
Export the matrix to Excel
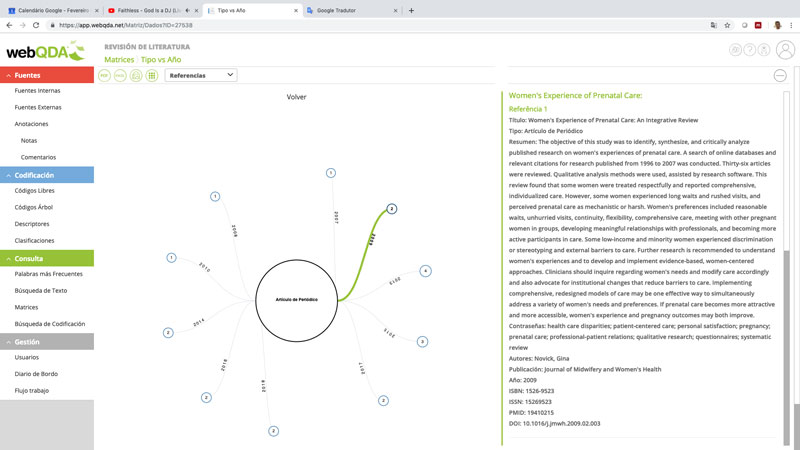(x=120, y=76)
